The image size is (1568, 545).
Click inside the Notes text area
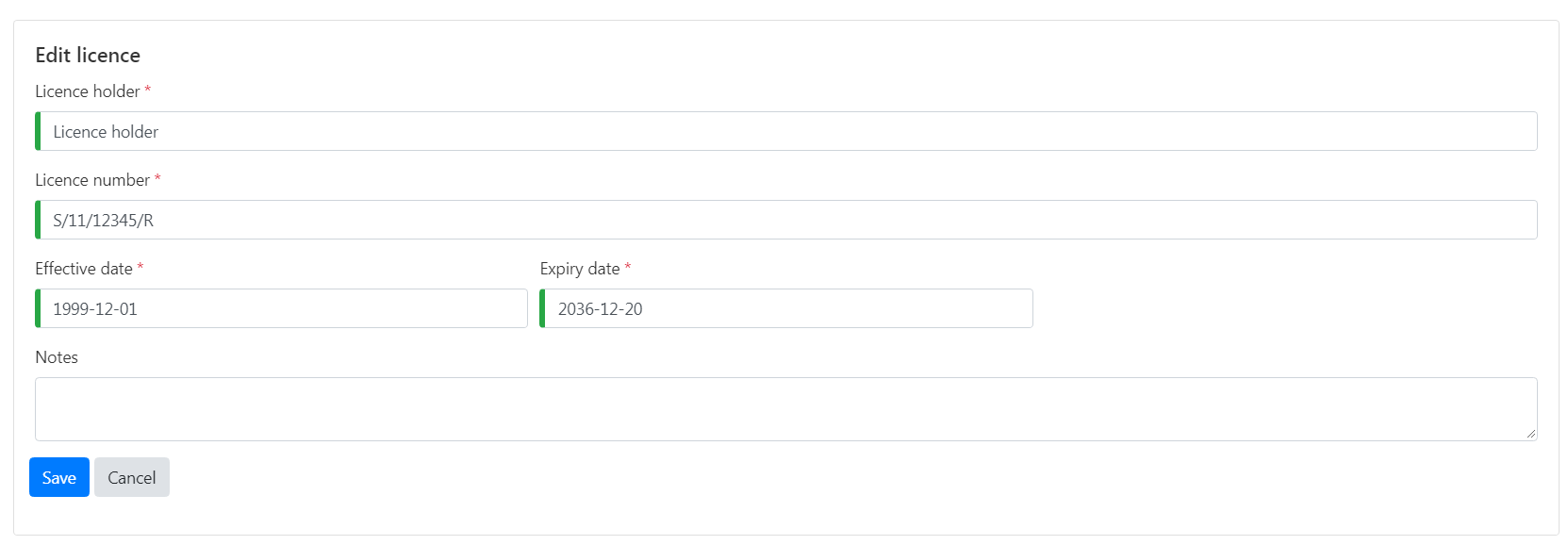pyautogui.click(x=785, y=408)
